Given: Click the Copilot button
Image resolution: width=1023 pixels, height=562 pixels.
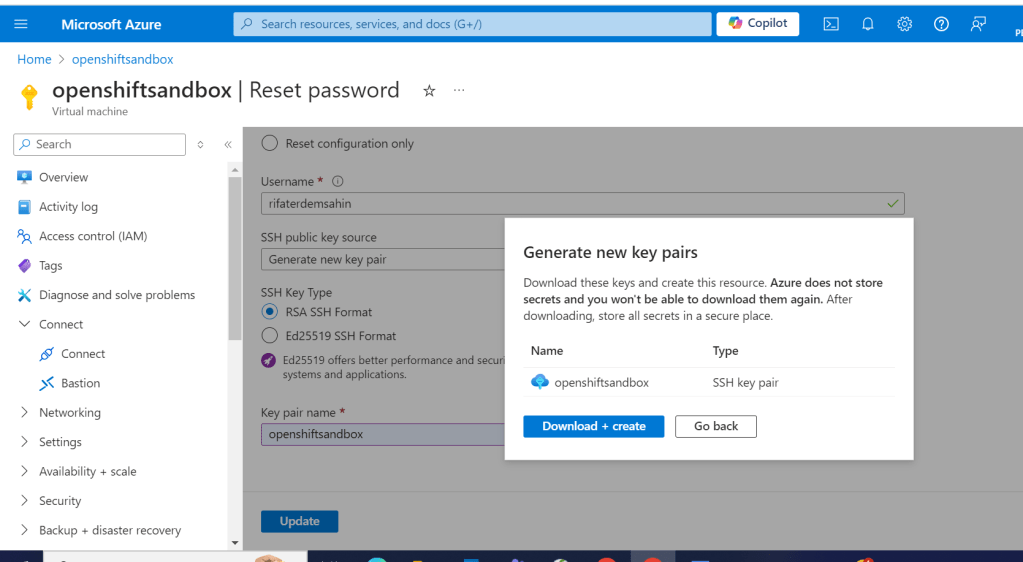Looking at the screenshot, I should (757, 23).
